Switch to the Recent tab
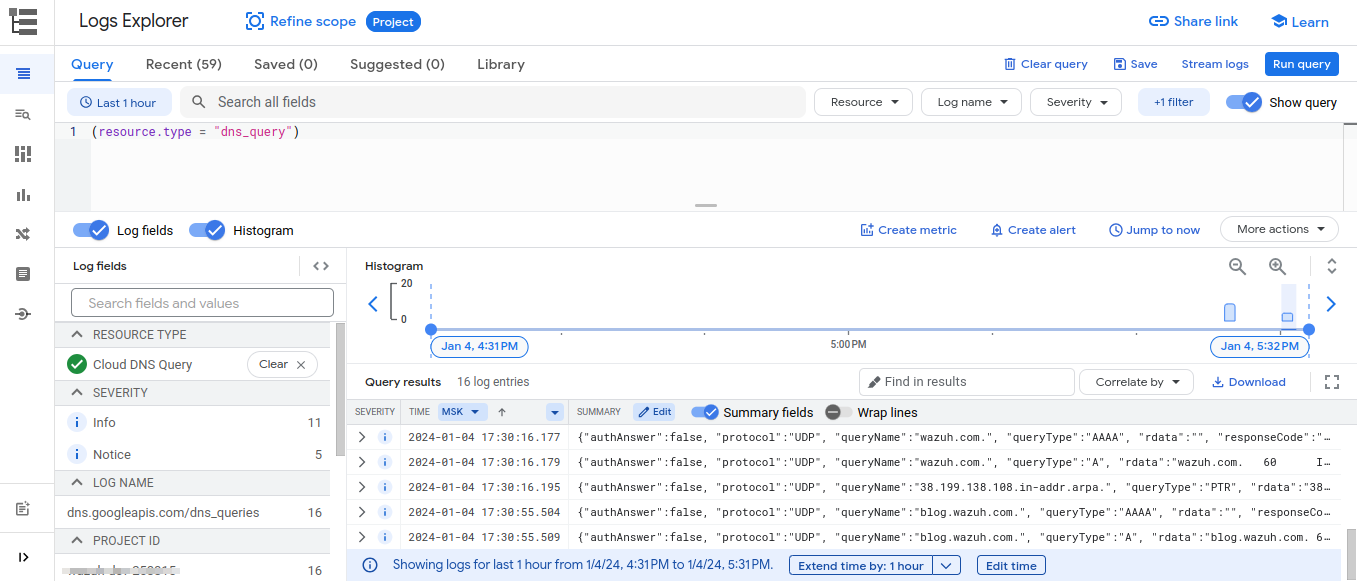The width and height of the screenshot is (1357, 581). click(183, 64)
